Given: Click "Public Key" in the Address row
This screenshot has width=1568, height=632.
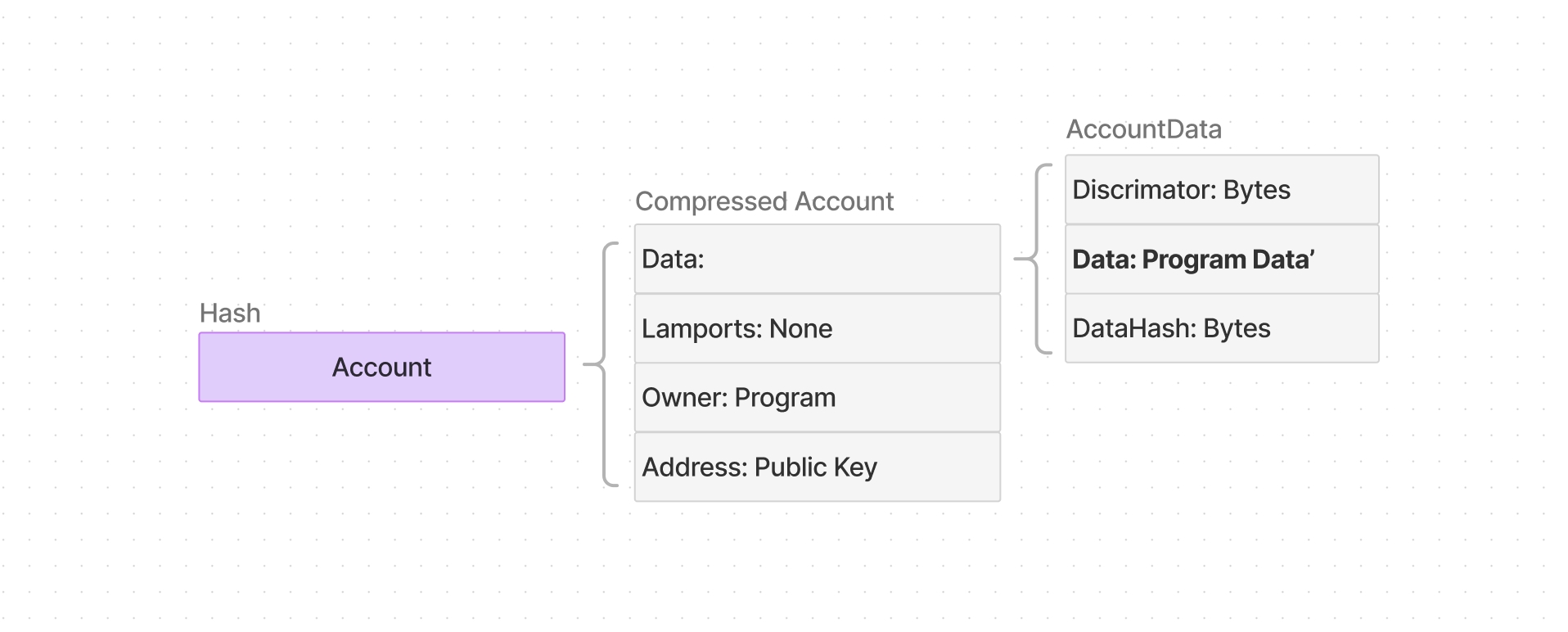Looking at the screenshot, I should [x=815, y=467].
